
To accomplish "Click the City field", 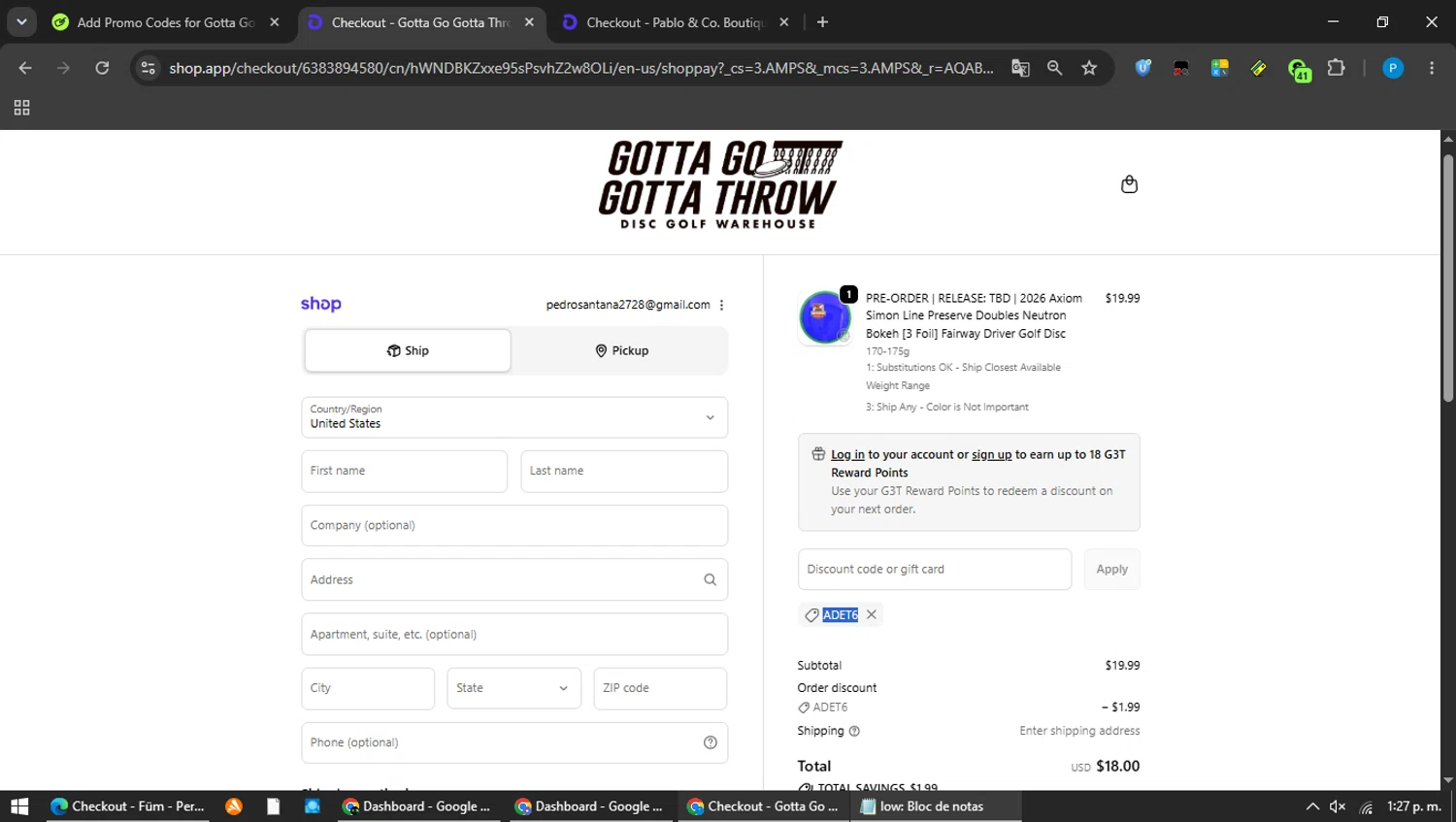I will point(368,688).
